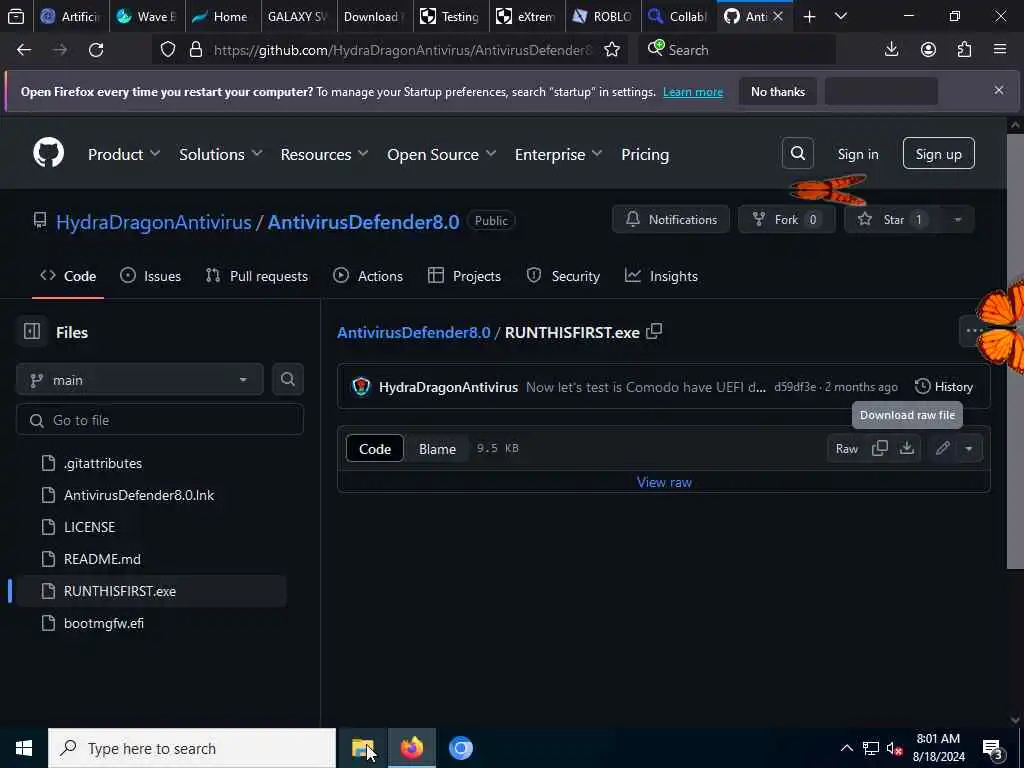Show site security padlock info
The width and height of the screenshot is (1024, 768).
pyautogui.click(x=195, y=50)
